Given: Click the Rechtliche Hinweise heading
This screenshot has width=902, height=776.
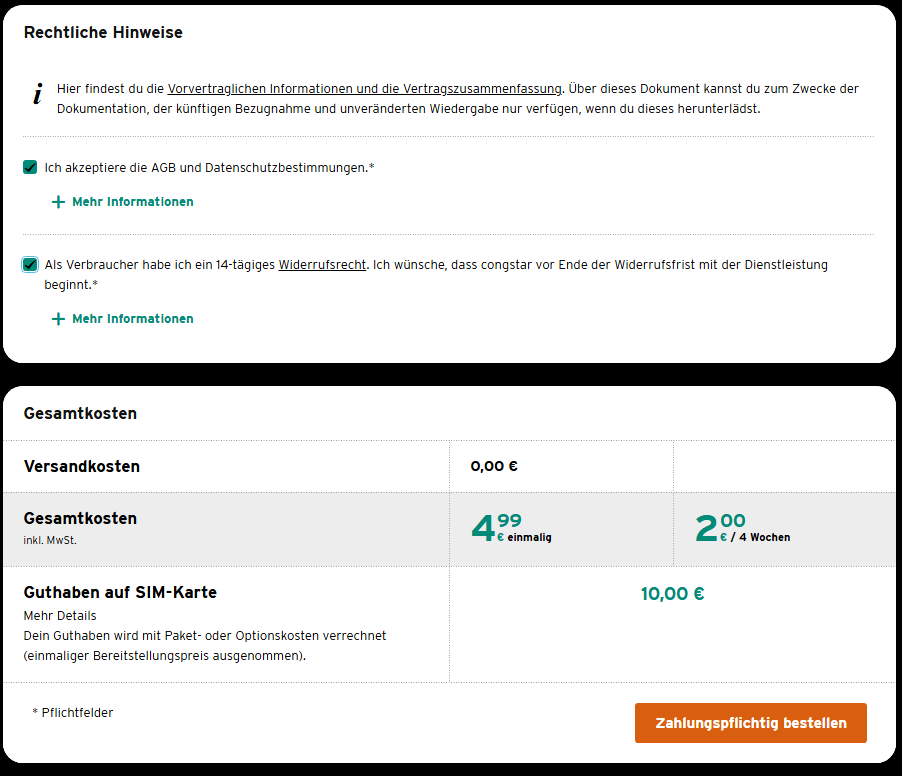Looking at the screenshot, I should coord(103,33).
